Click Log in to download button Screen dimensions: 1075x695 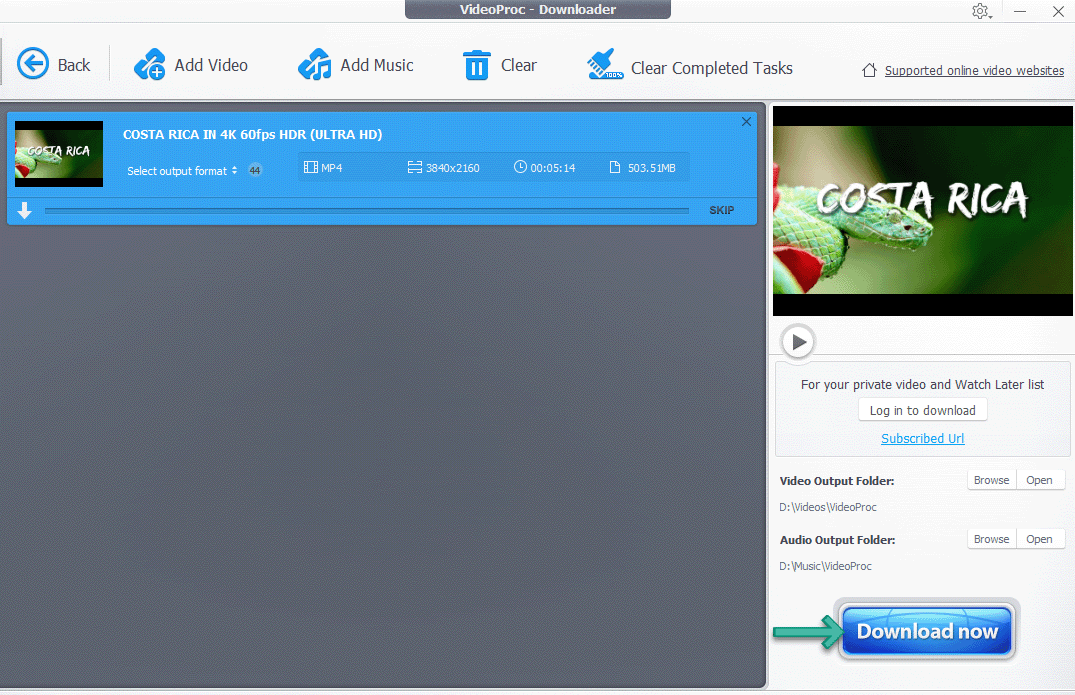922,410
